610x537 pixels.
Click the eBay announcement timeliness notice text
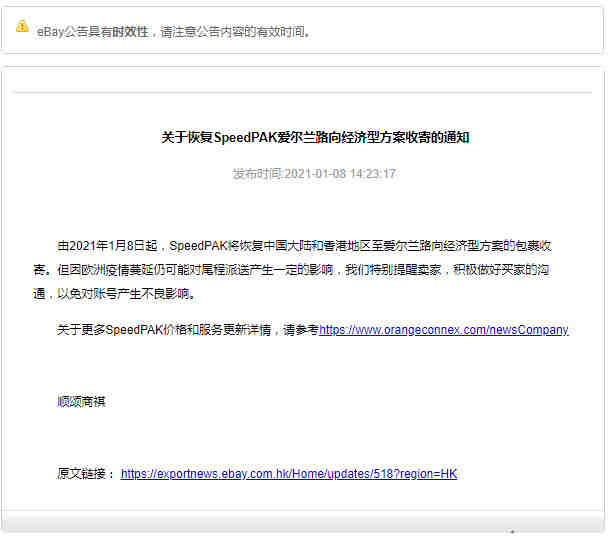coord(173,32)
